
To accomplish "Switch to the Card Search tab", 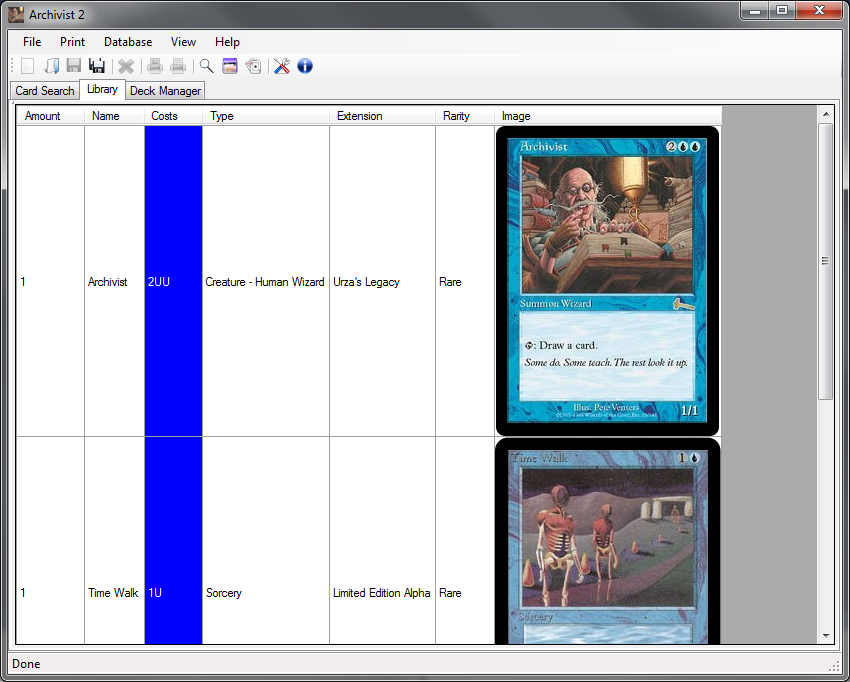I will pos(45,91).
